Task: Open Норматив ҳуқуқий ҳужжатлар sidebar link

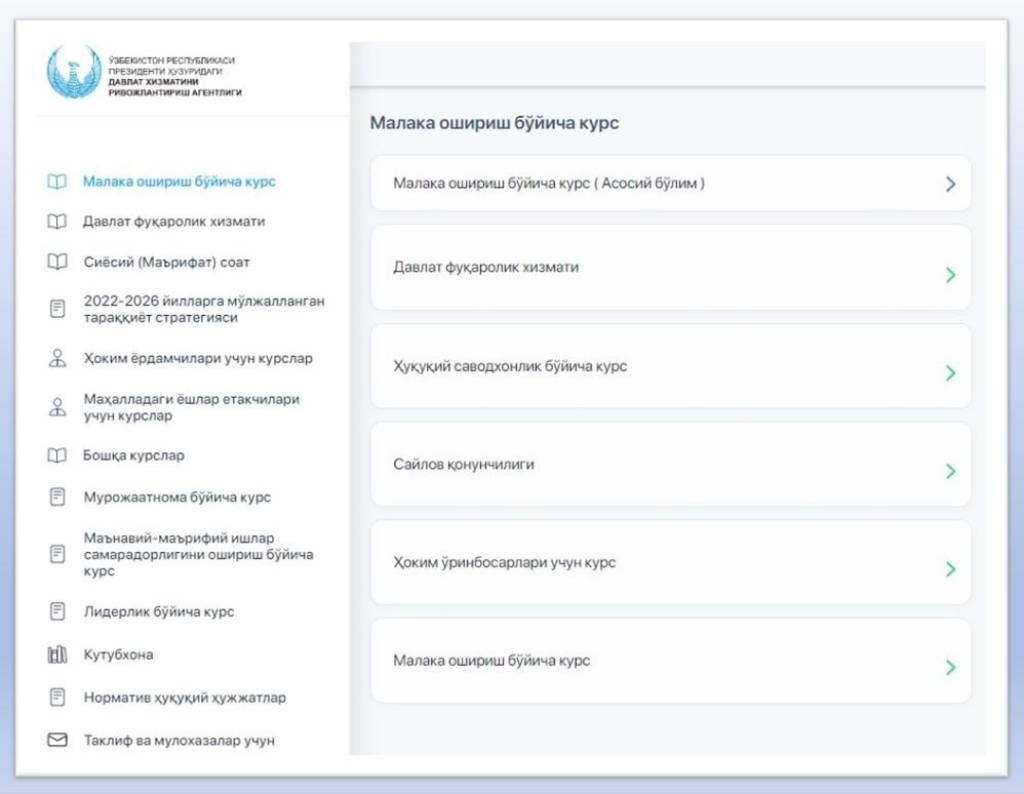Action: pos(184,698)
